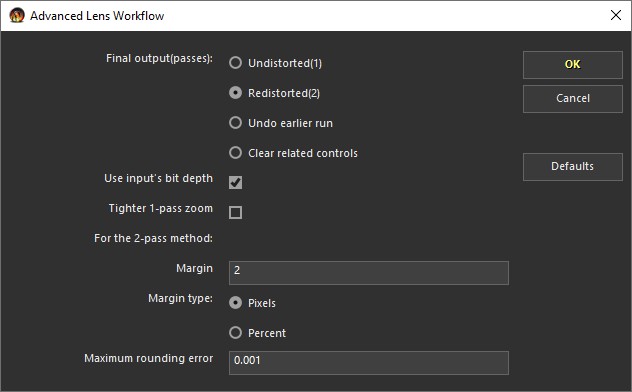Select the Redistorted(2) output option
Image resolution: width=632 pixels, height=392 pixels.
[x=235, y=93]
